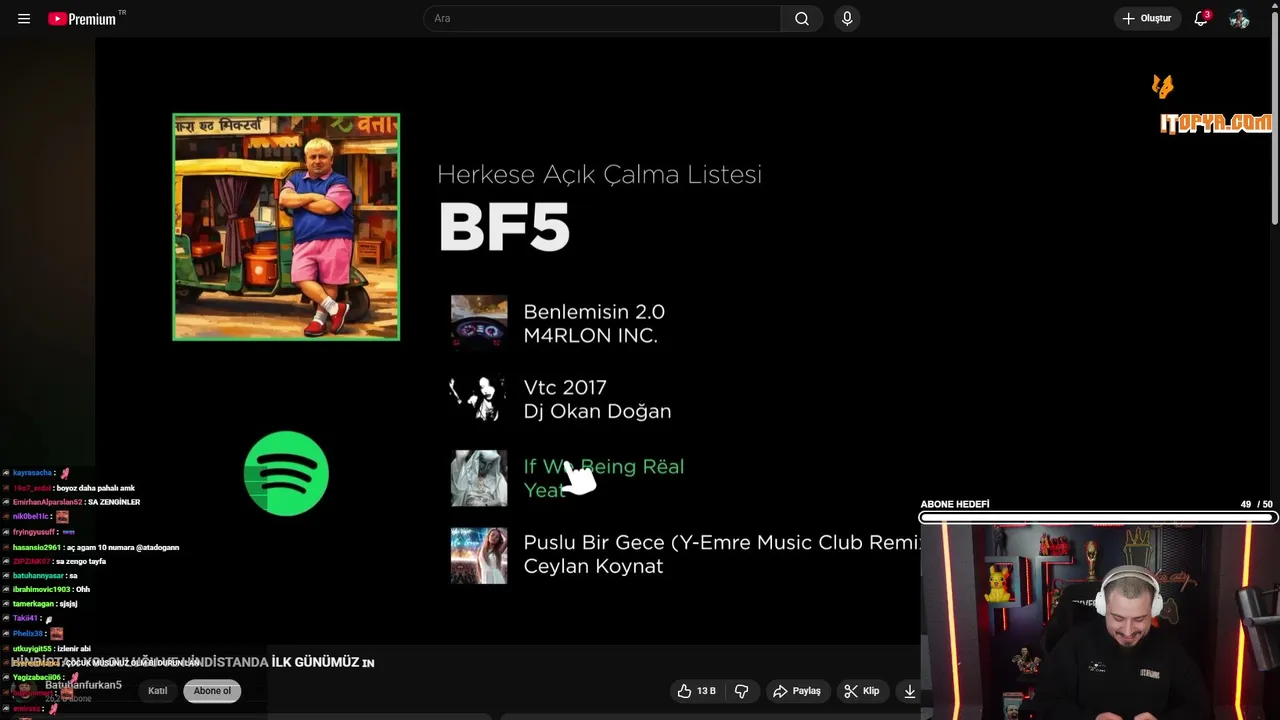Click the Katıl join button

(x=158, y=691)
